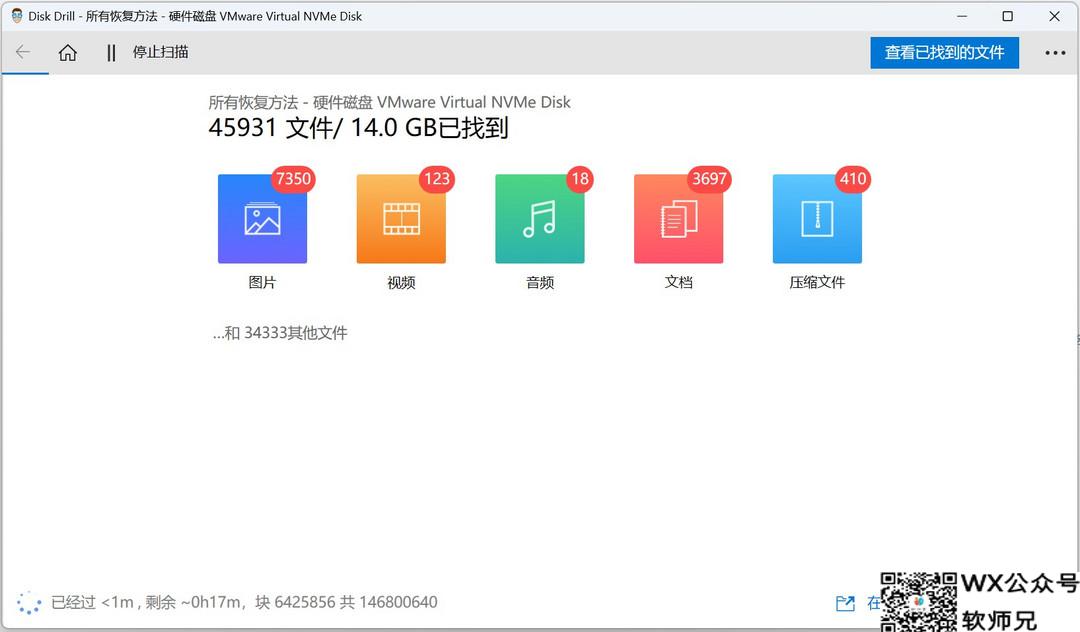Click the spinning progress indicator

coord(29,602)
